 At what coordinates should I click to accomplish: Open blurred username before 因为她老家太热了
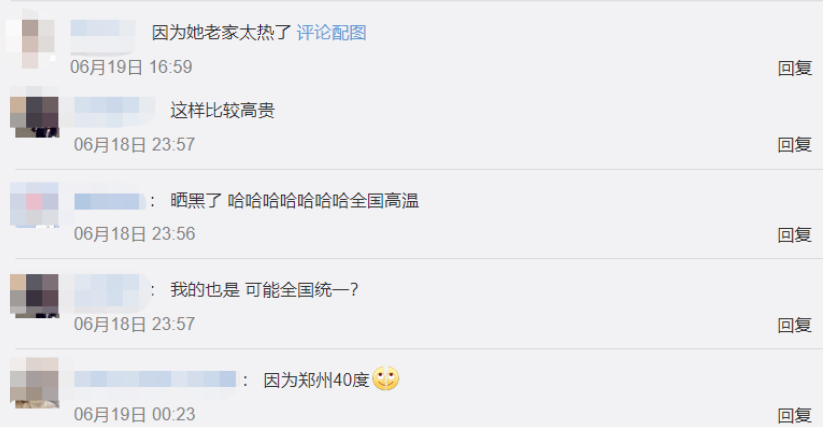tap(102, 35)
